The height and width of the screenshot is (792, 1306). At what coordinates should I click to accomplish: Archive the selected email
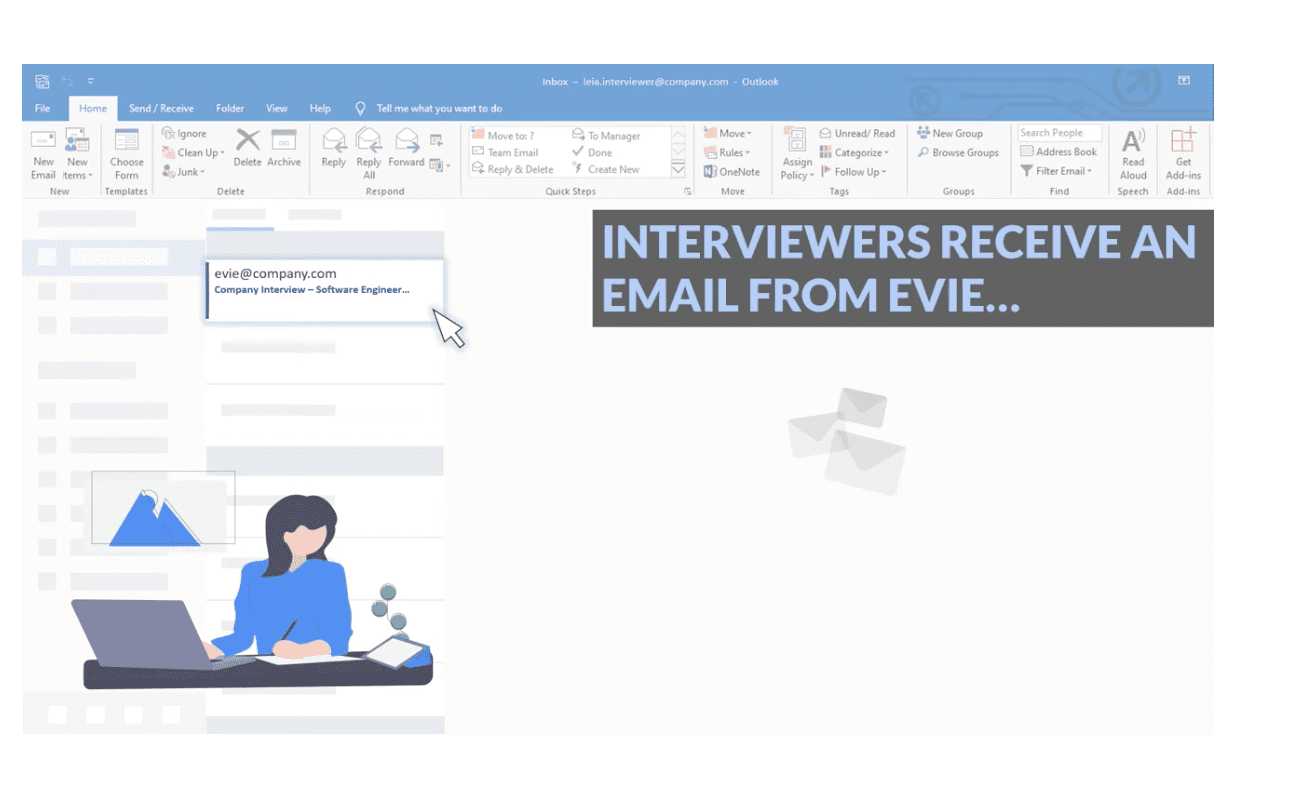click(284, 148)
